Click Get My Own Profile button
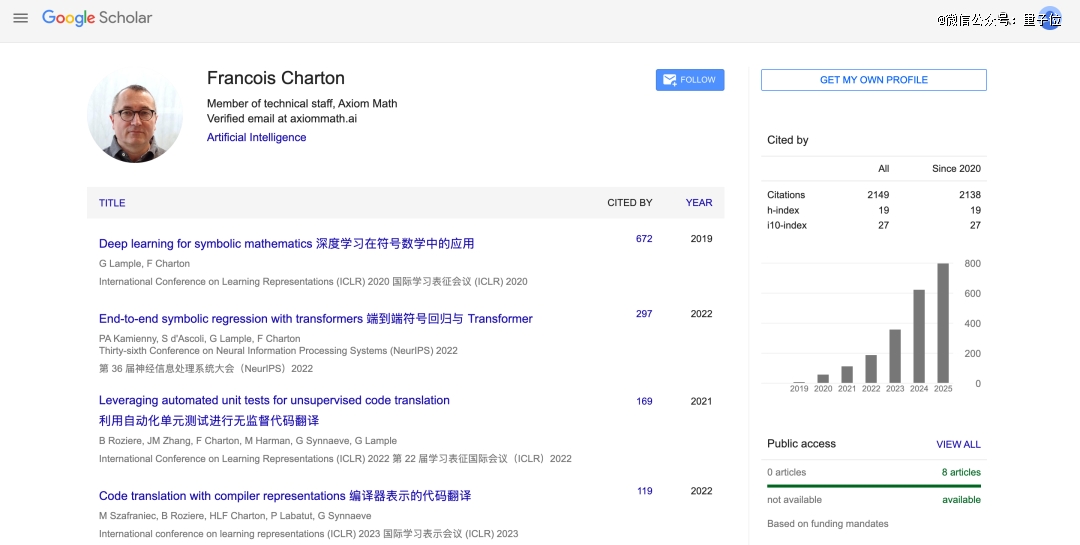1080x545 pixels. 873,80
